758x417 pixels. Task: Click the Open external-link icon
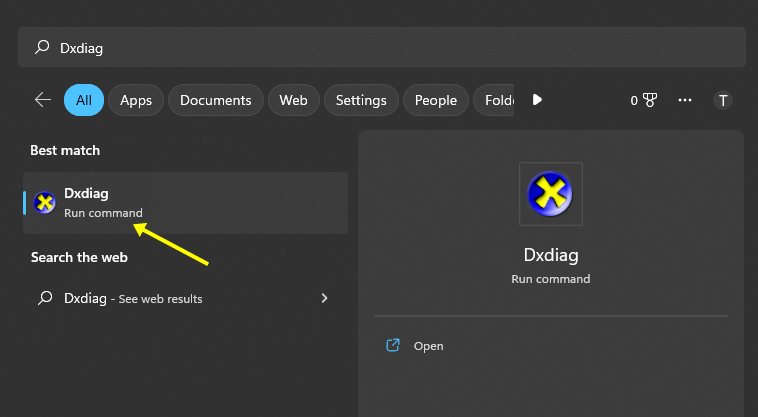pos(393,346)
